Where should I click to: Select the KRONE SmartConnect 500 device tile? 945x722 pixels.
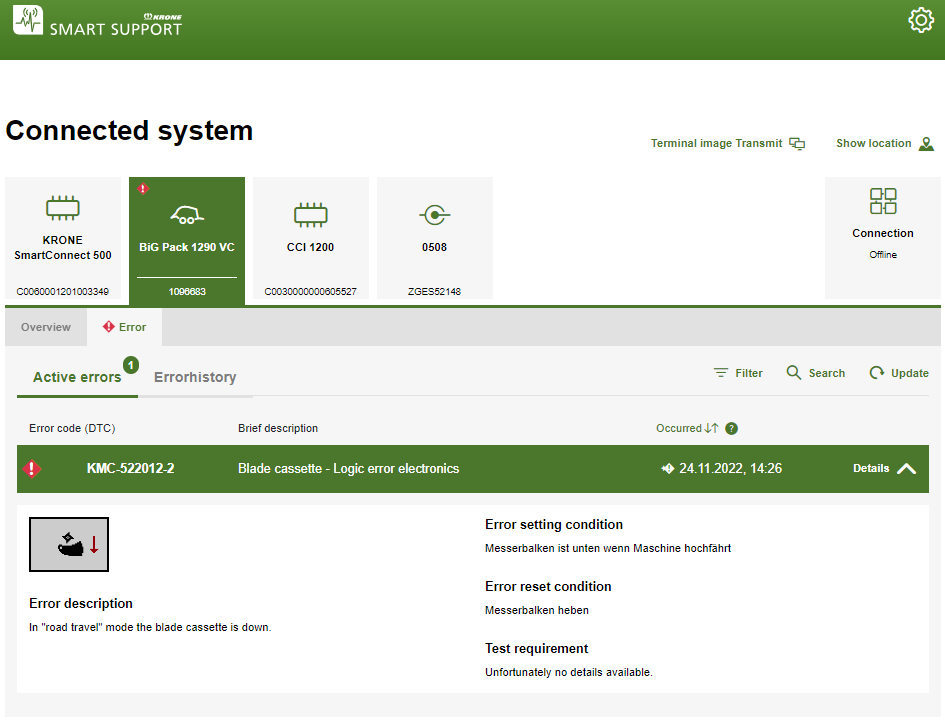[63, 240]
